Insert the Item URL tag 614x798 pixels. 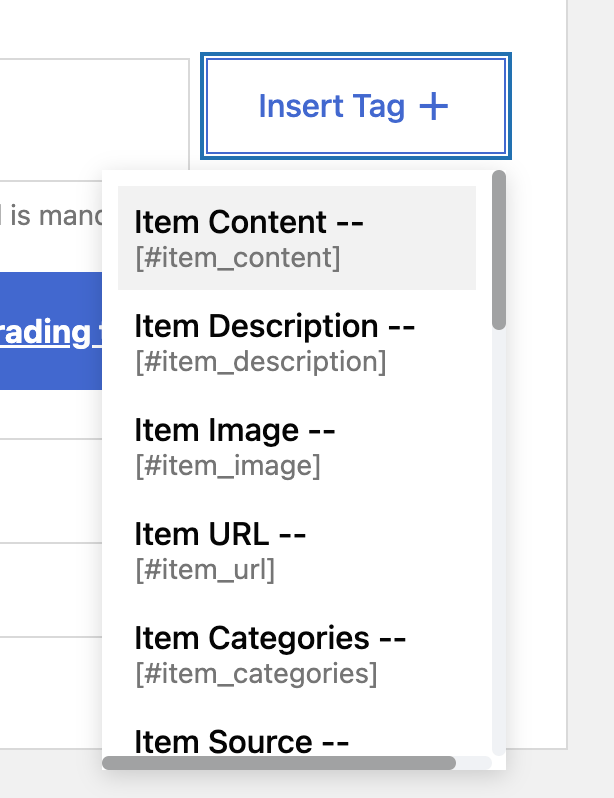tap(219, 534)
